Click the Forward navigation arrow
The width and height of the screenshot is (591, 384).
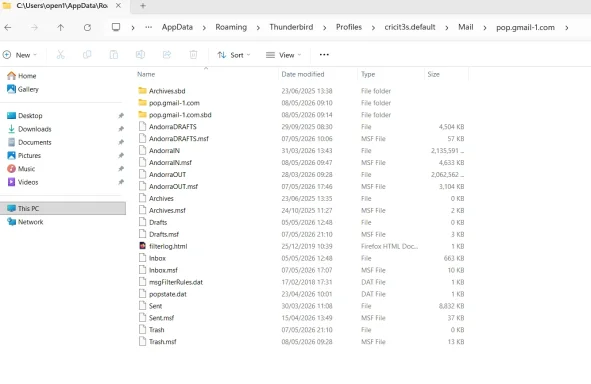34,28
